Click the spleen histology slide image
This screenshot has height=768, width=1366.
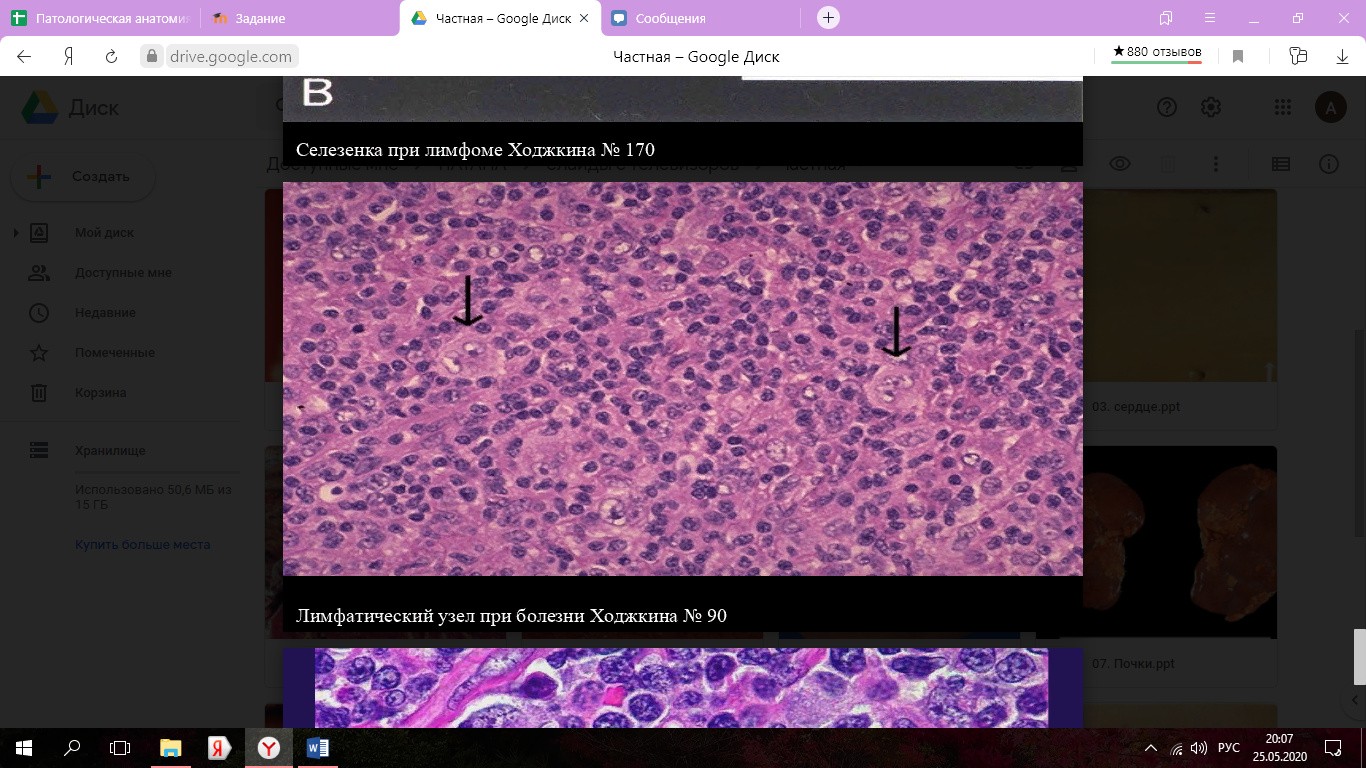click(x=683, y=379)
